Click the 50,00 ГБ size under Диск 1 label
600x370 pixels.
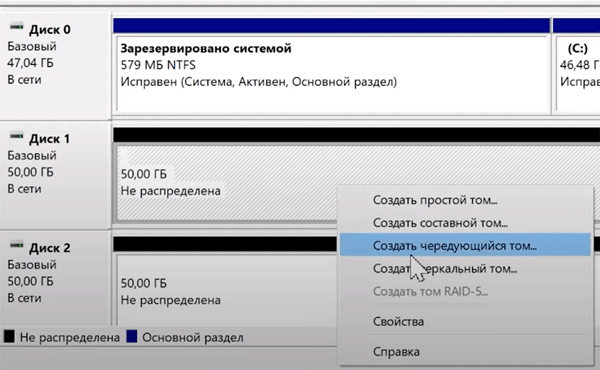point(30,172)
